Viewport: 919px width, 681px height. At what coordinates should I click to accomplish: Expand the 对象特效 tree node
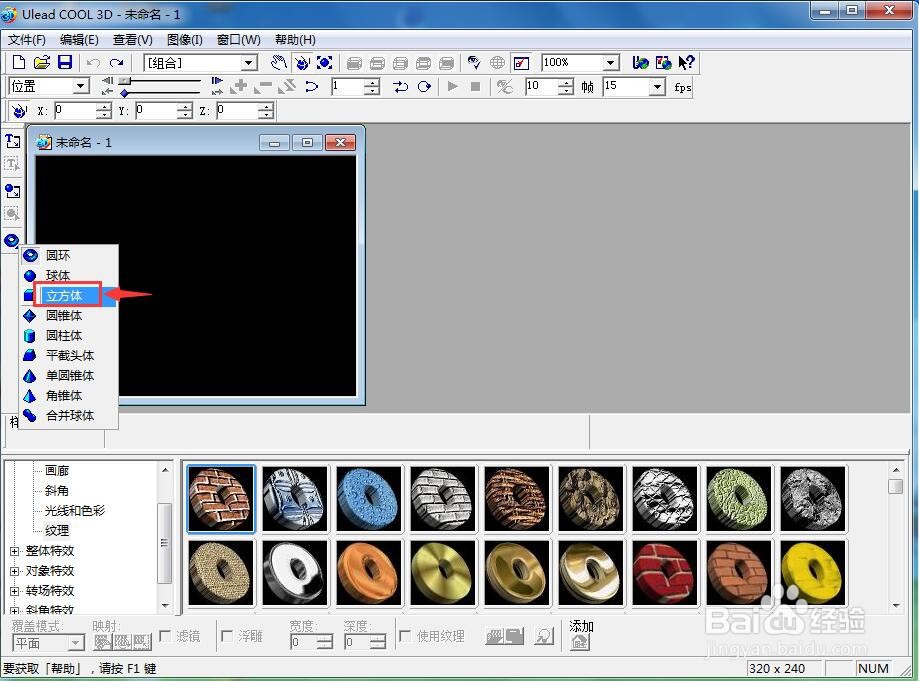click(x=15, y=571)
